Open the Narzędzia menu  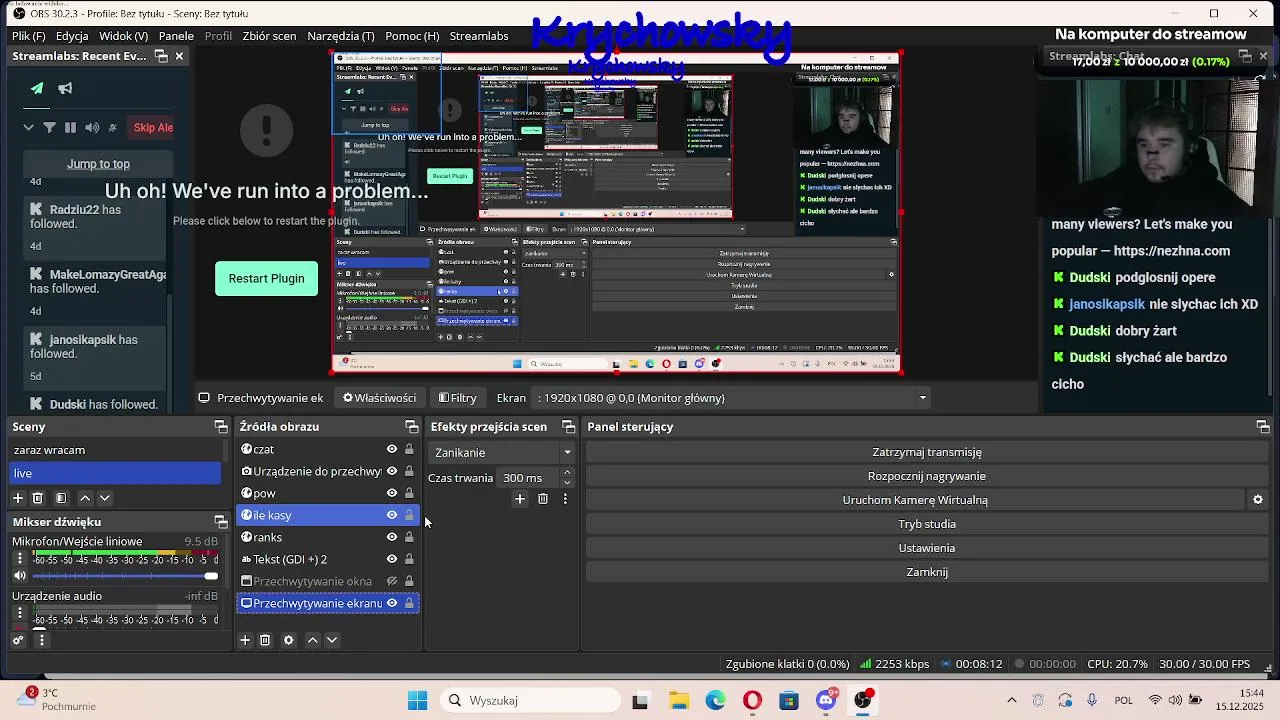tap(341, 36)
